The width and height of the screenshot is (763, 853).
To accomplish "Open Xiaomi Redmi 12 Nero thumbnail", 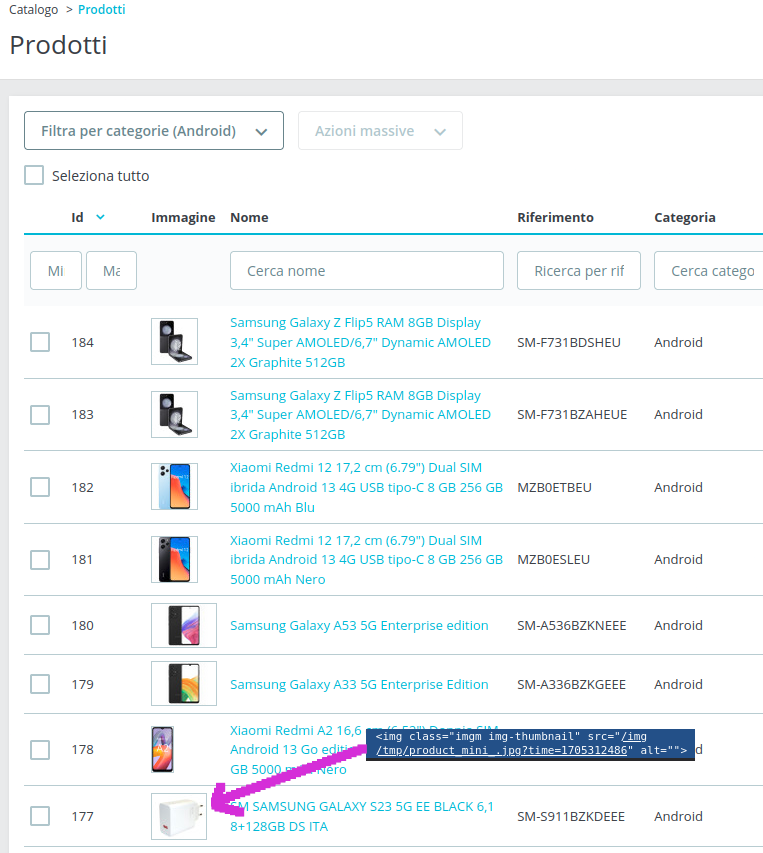I will click(x=175, y=559).
